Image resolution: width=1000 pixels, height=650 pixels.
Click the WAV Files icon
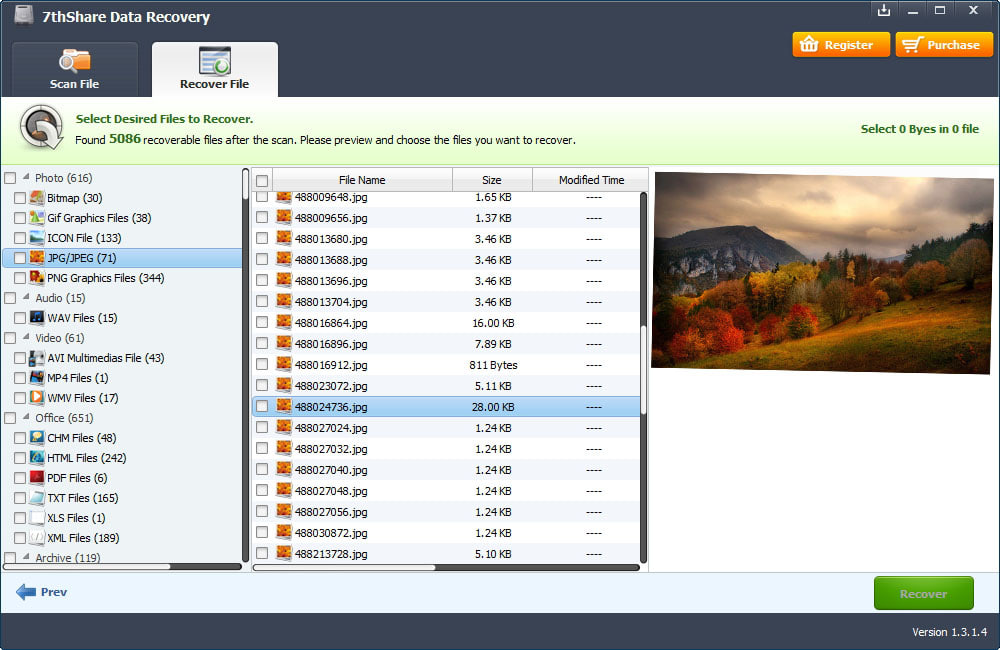point(37,318)
